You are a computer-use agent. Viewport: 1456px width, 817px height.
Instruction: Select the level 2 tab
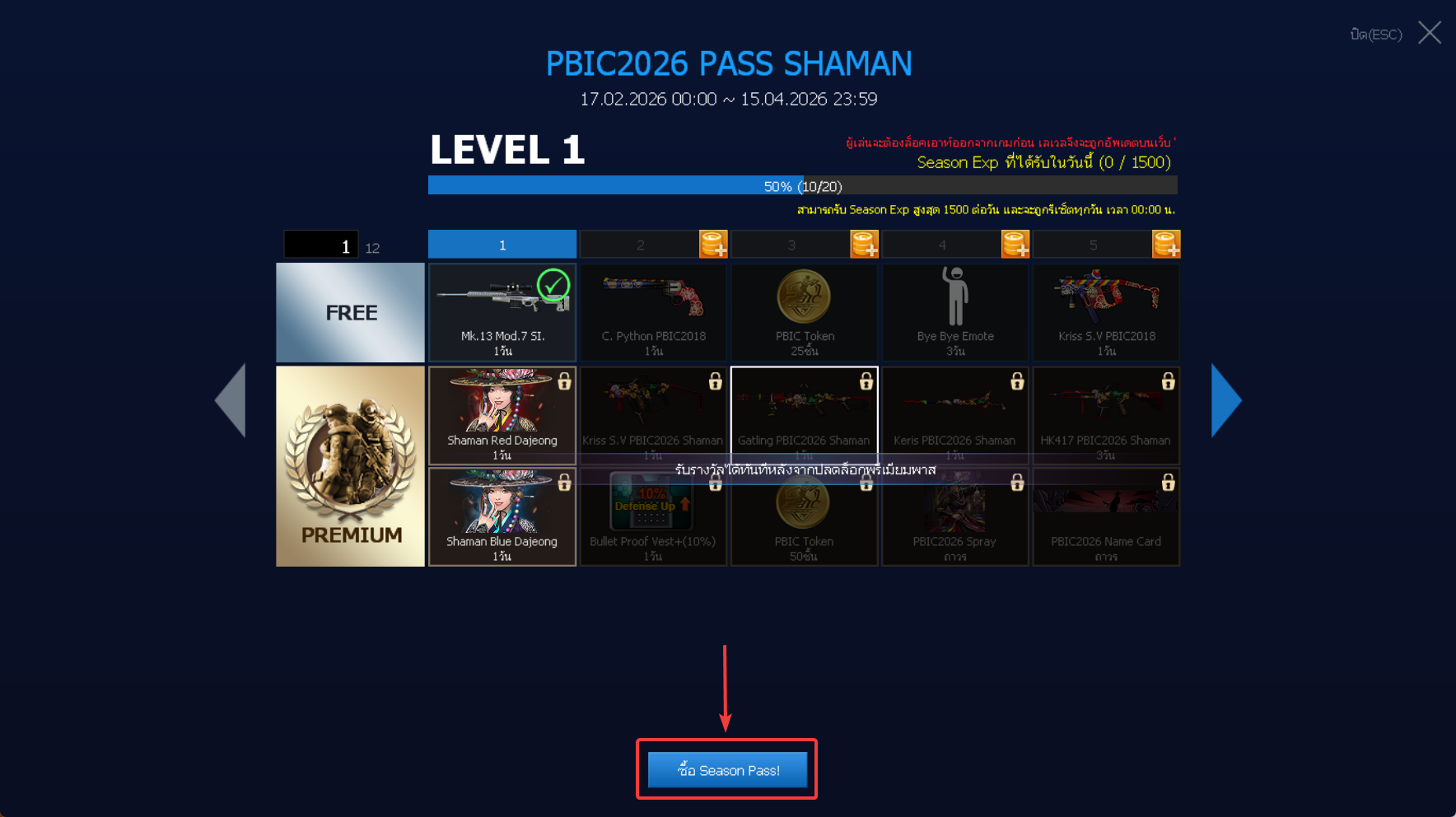click(640, 245)
